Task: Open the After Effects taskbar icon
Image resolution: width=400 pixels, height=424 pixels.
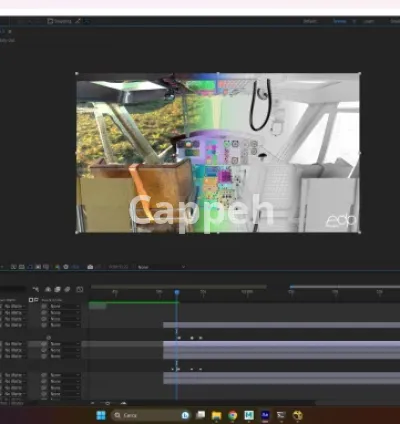Action: tap(265, 415)
